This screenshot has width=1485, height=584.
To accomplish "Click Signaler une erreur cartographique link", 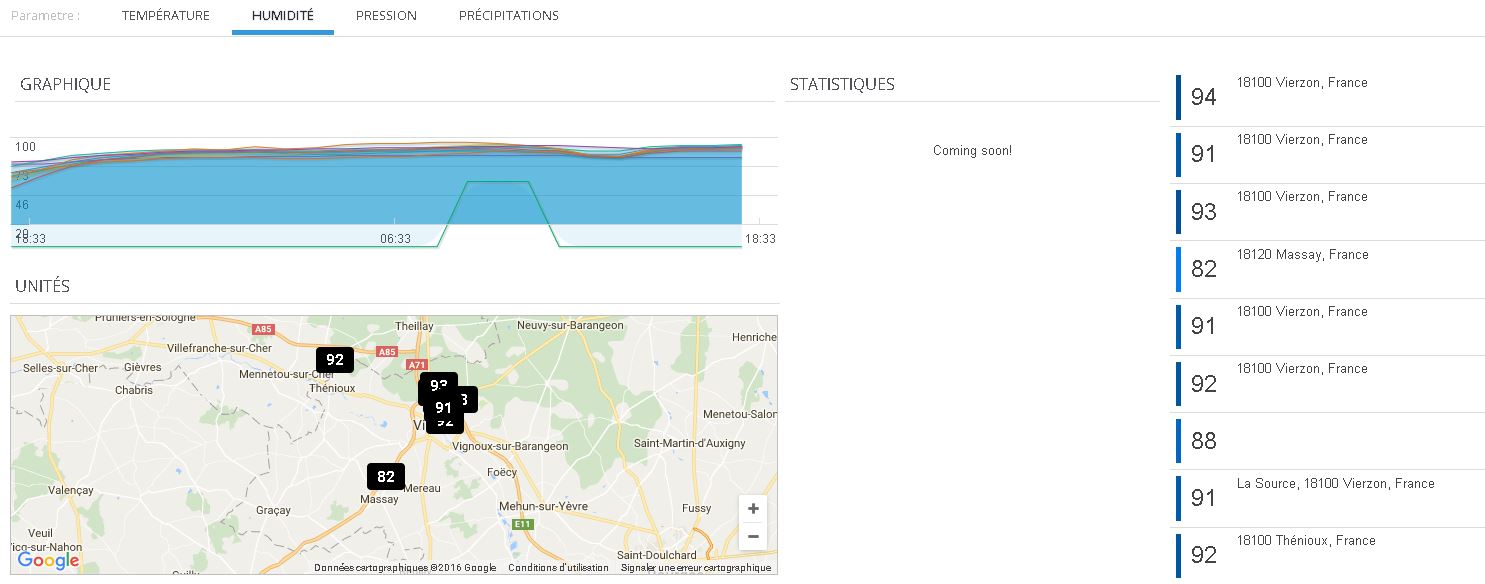I will 696,568.
